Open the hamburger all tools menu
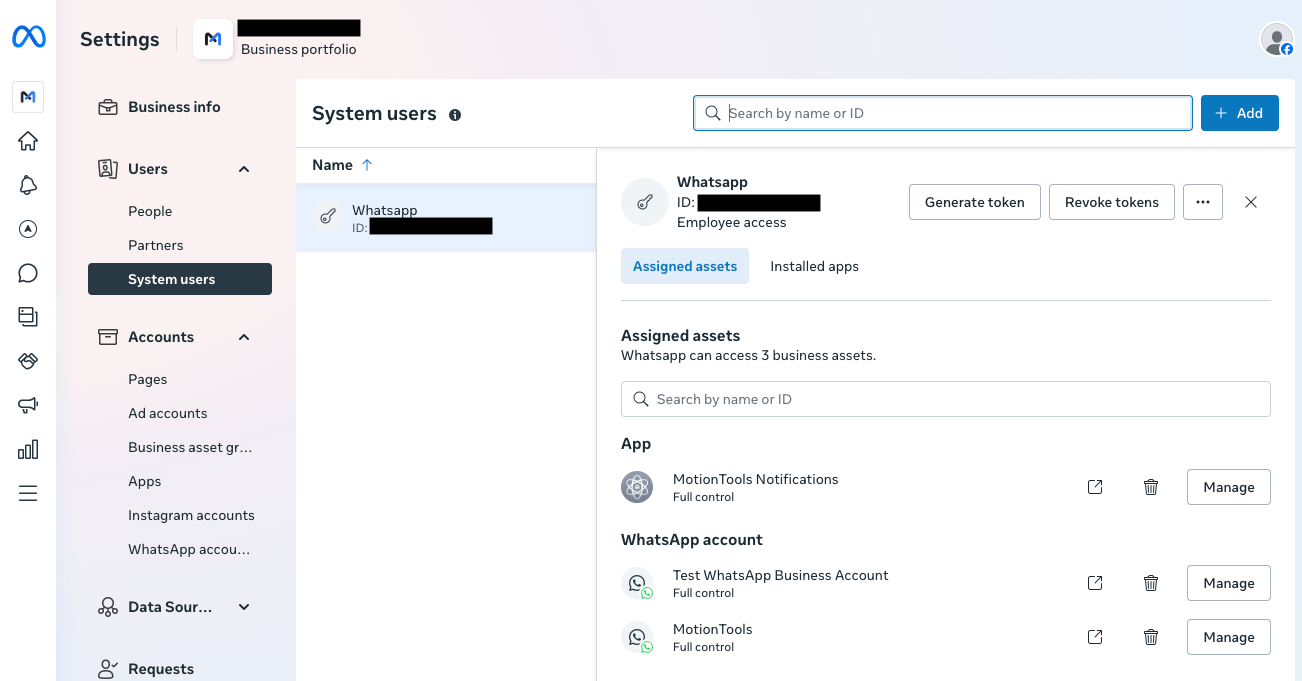The image size is (1302, 681). tap(28, 493)
